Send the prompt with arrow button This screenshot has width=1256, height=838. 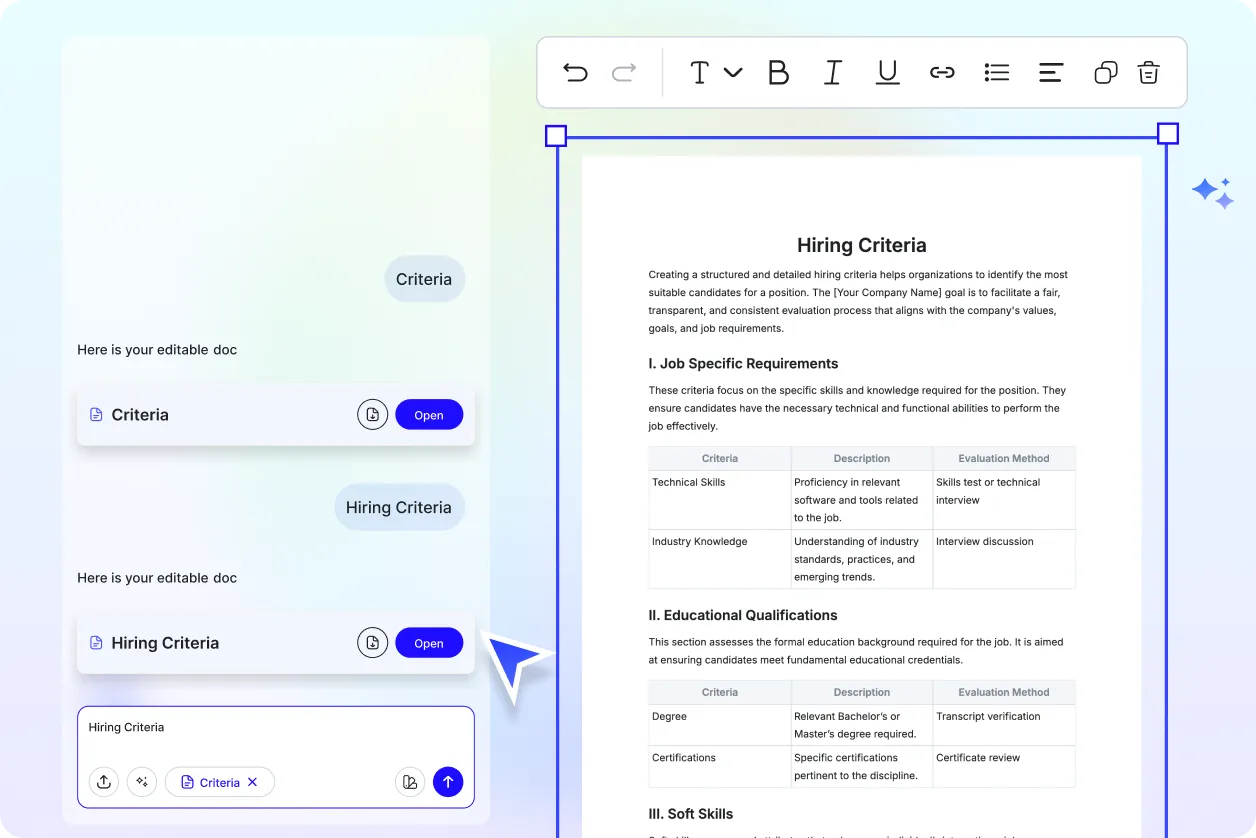click(448, 782)
